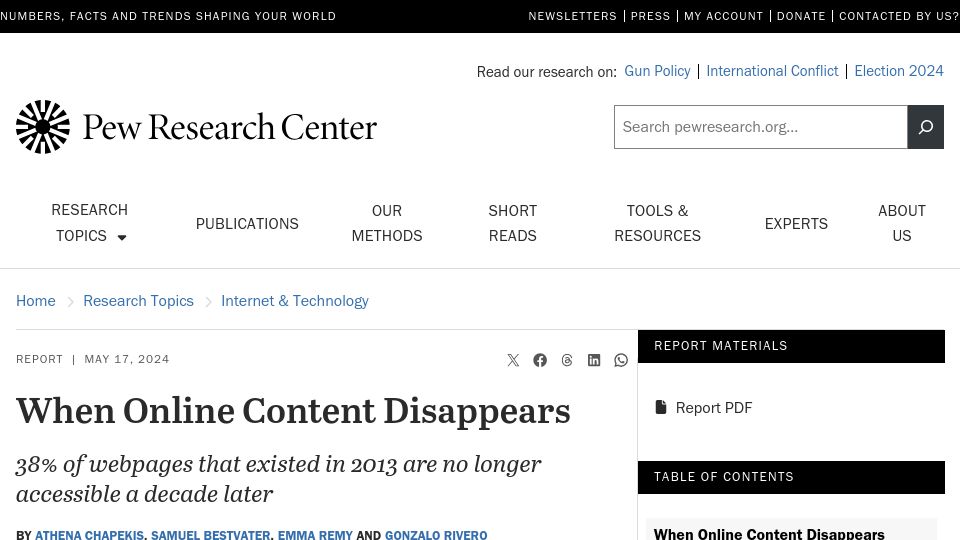This screenshot has height=540, width=960.
Task: Go to Home breadcrumb
Action: point(36,301)
